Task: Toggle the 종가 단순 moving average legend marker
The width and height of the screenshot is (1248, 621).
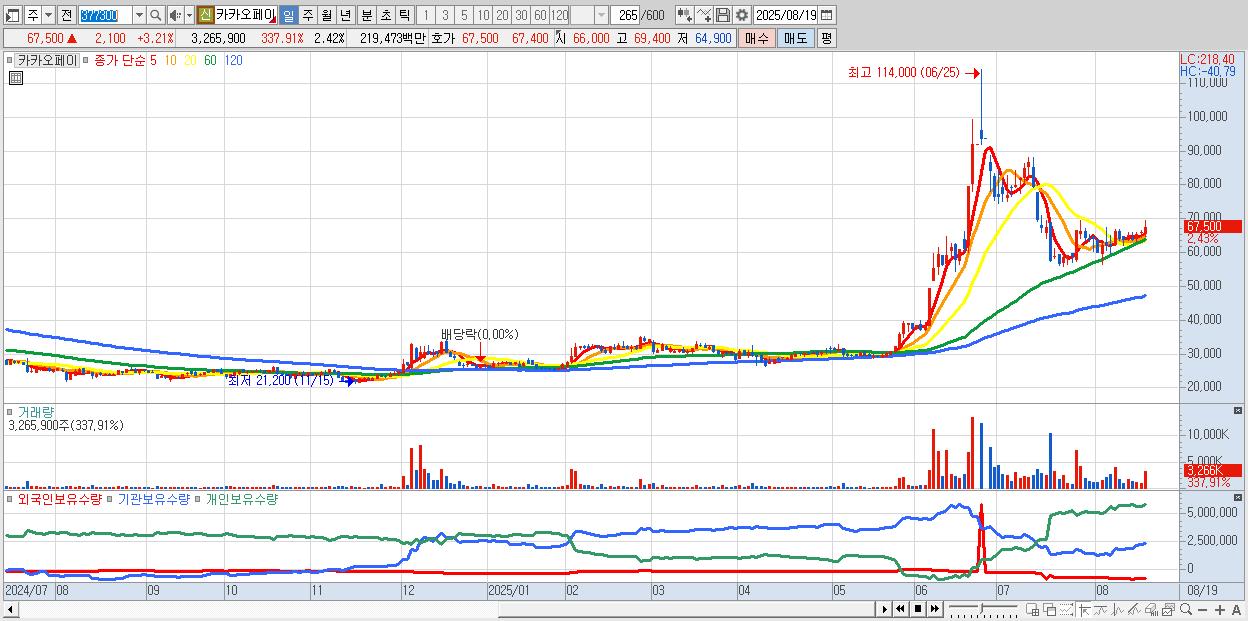Action: pyautogui.click(x=87, y=60)
